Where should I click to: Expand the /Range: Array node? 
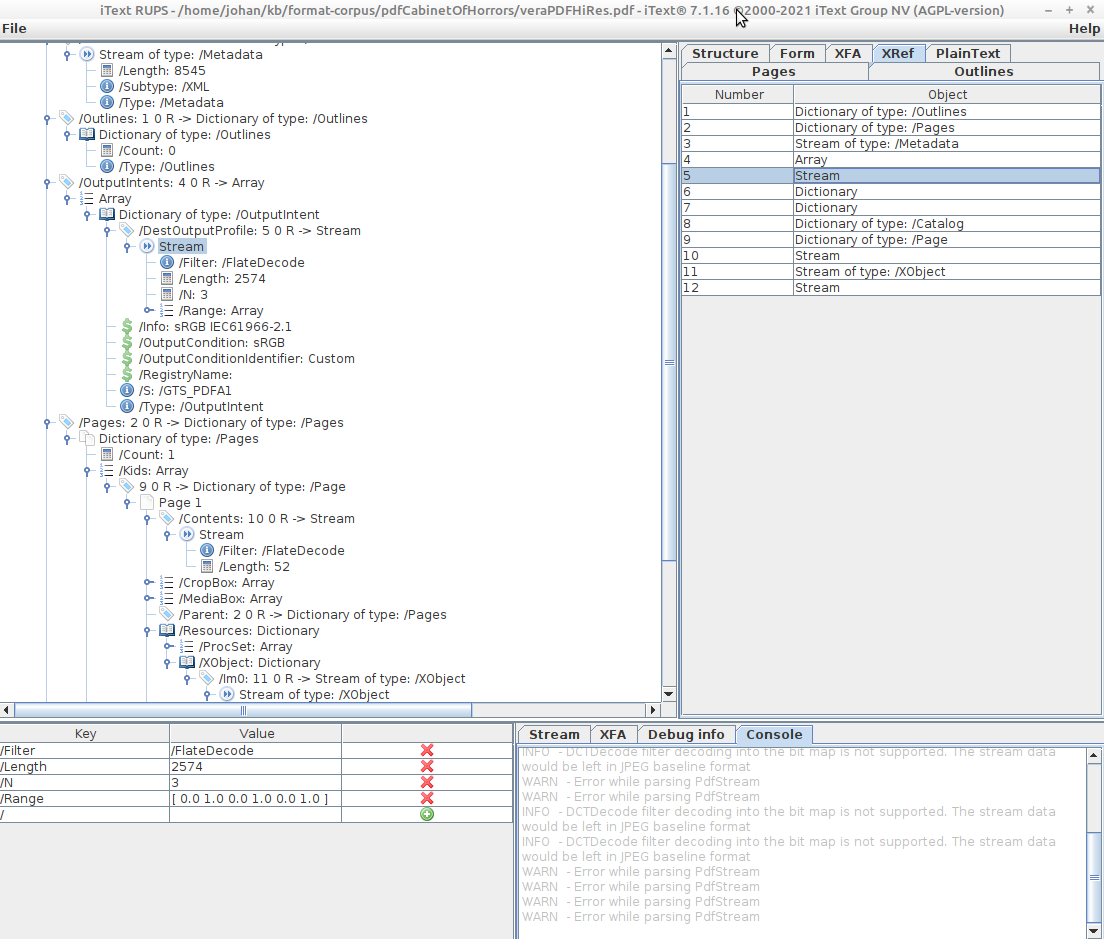coord(147,310)
